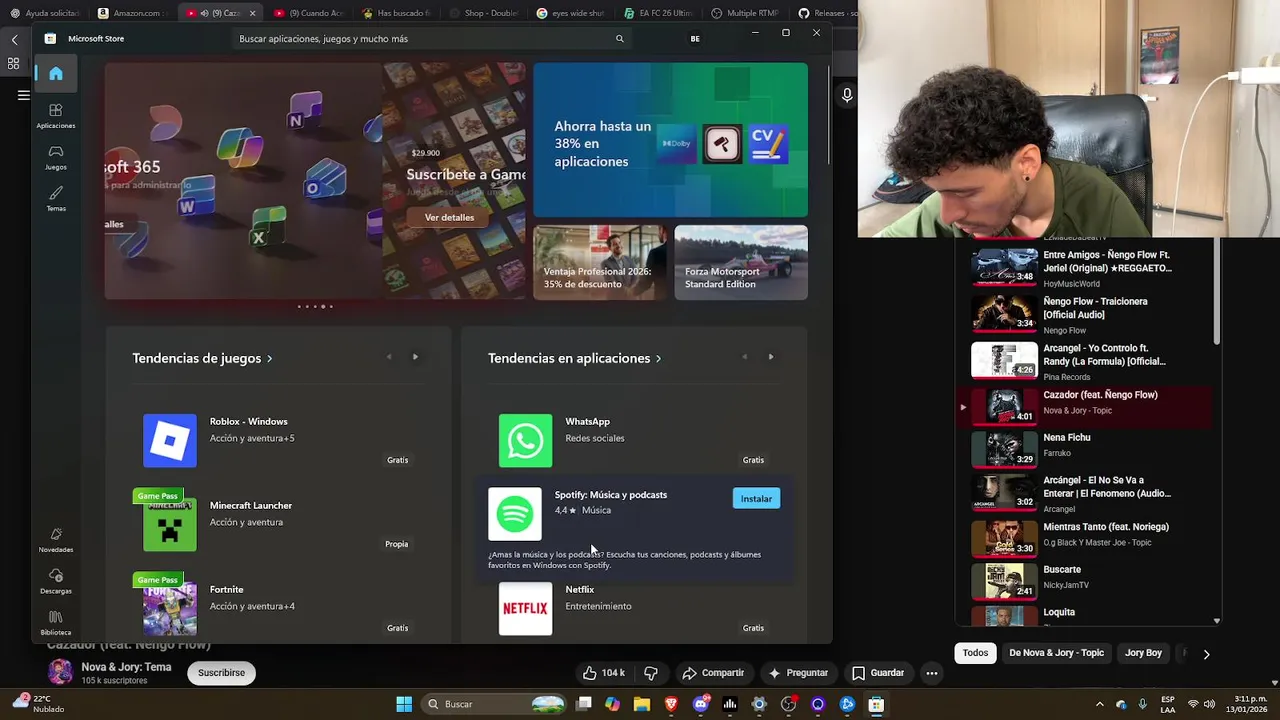The width and height of the screenshot is (1280, 720).
Task: Subscribe with the Suscribirse button
Action: coord(221,673)
